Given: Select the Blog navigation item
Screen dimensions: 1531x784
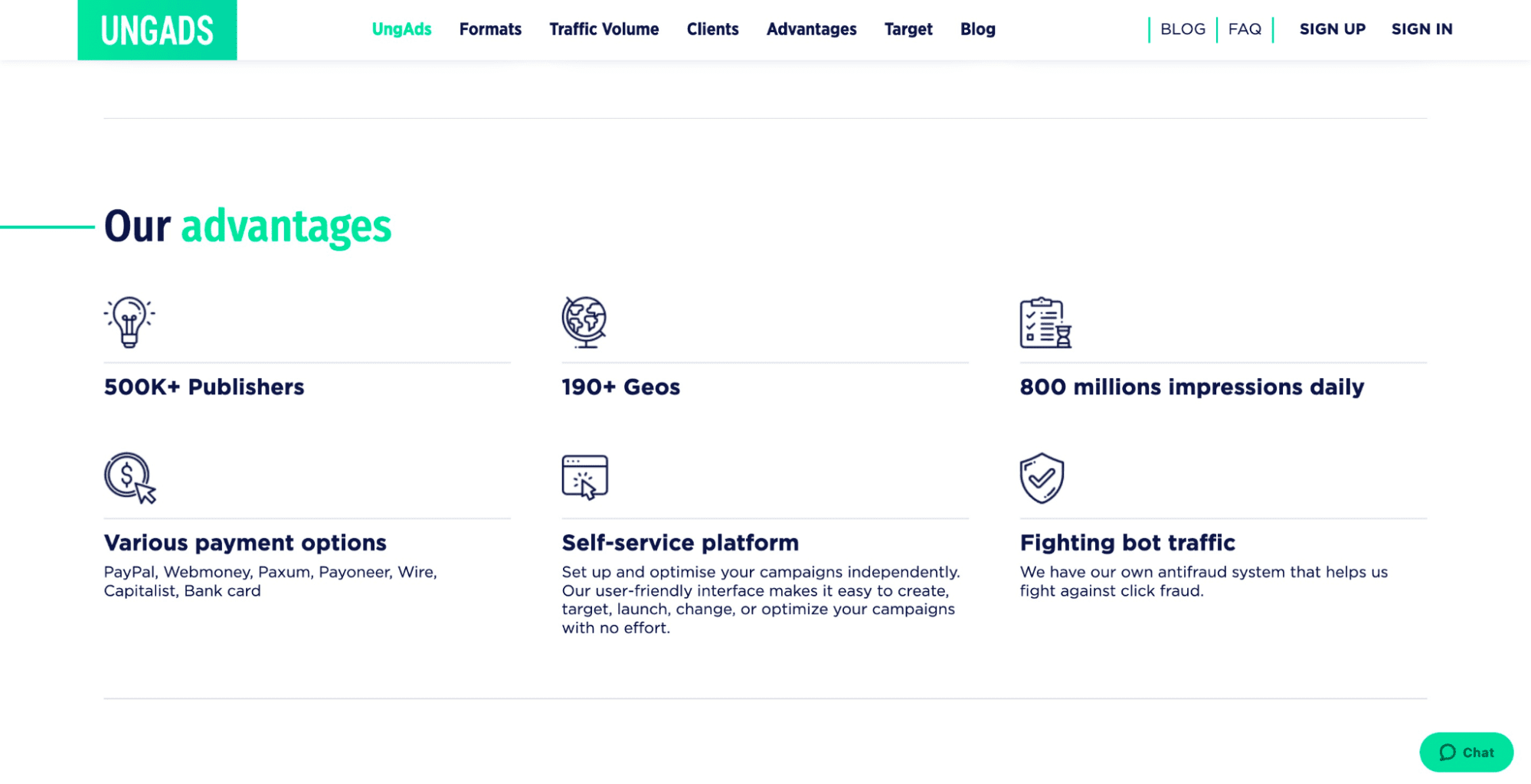Looking at the screenshot, I should (x=977, y=29).
